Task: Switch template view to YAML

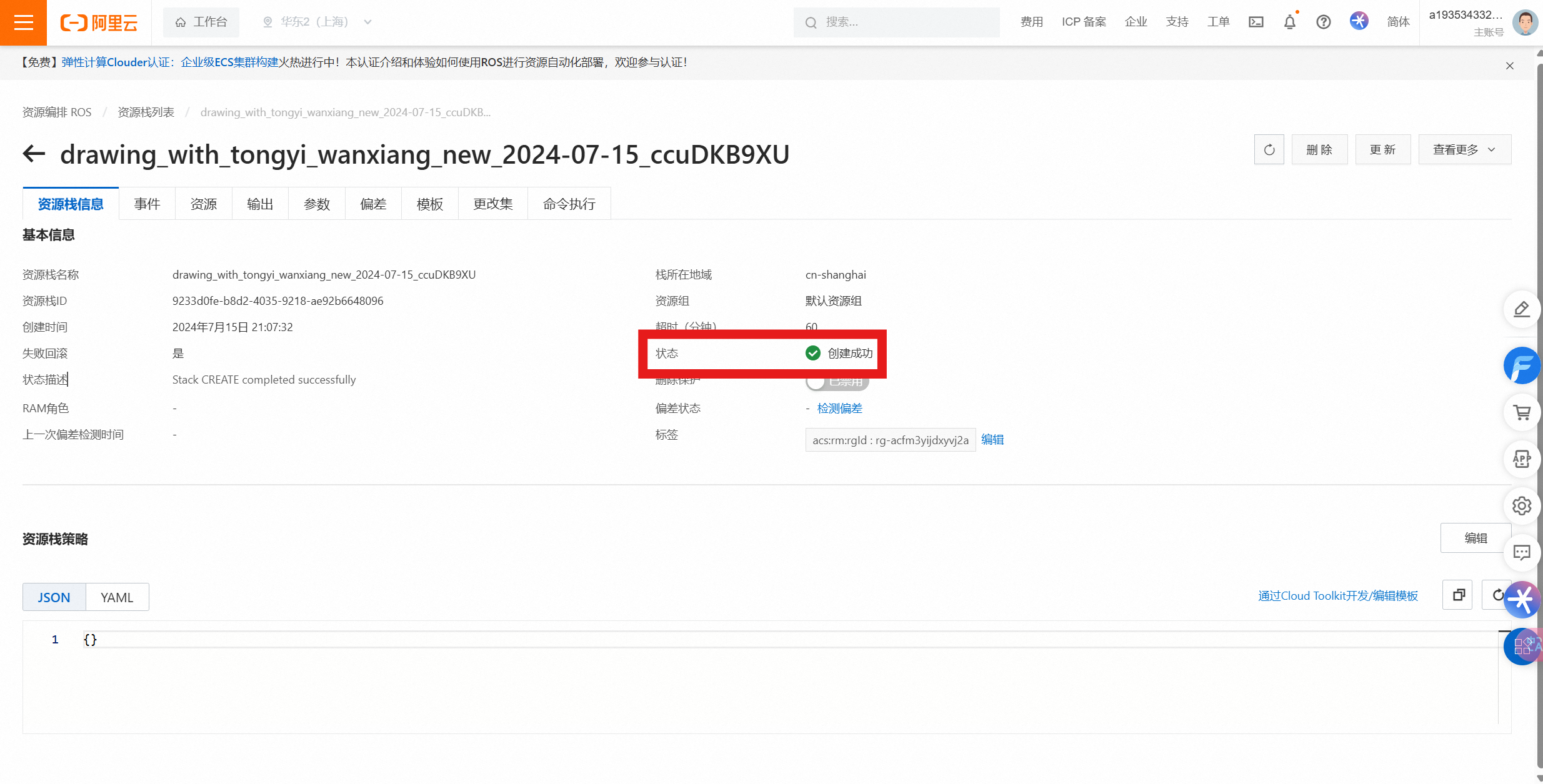Action: 117,597
